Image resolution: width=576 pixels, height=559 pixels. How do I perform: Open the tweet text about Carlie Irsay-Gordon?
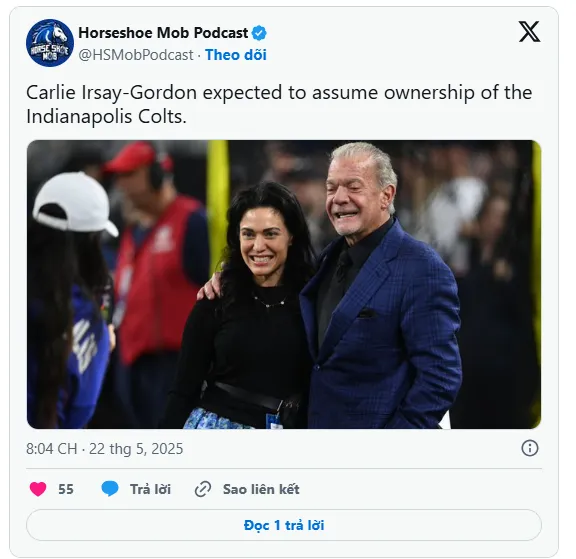279,105
